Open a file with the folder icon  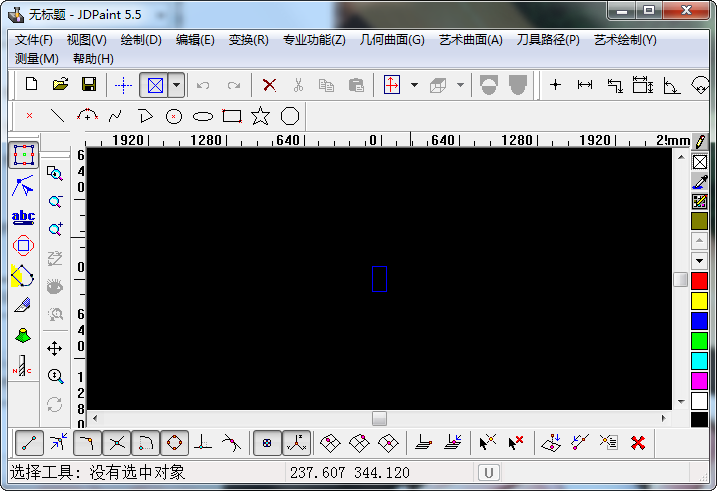click(x=60, y=85)
